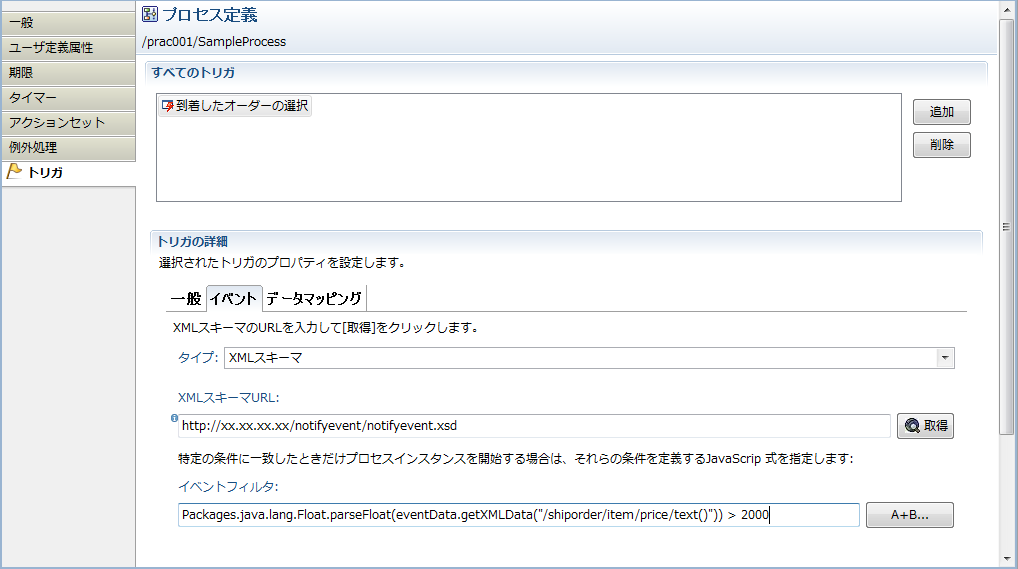Open the ユーザ定義属性 side tab
This screenshot has height=569, width=1018.
(x=68, y=48)
